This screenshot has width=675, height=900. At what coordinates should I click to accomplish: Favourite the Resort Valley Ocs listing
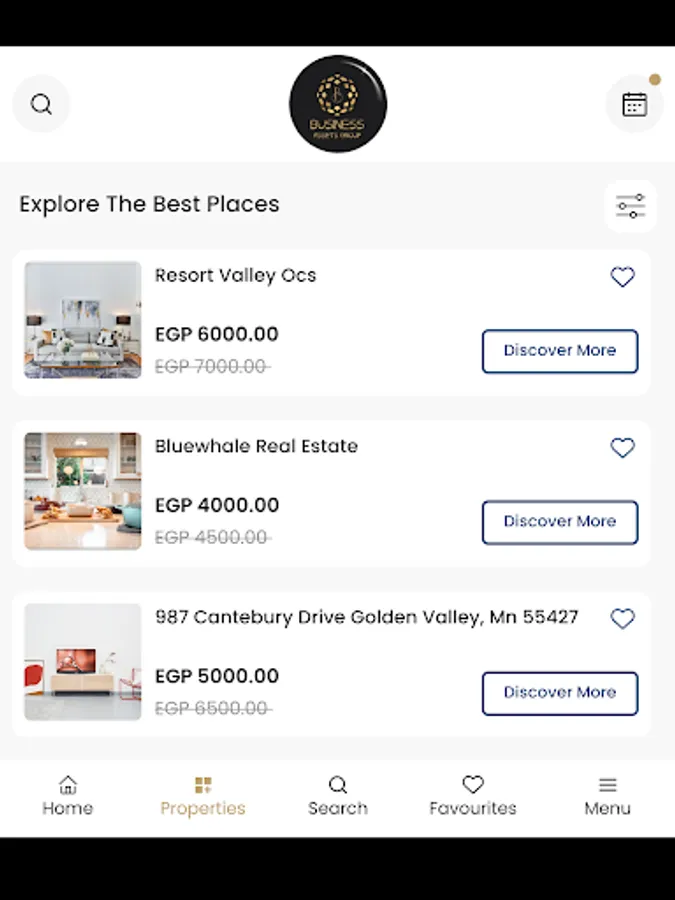(x=622, y=277)
